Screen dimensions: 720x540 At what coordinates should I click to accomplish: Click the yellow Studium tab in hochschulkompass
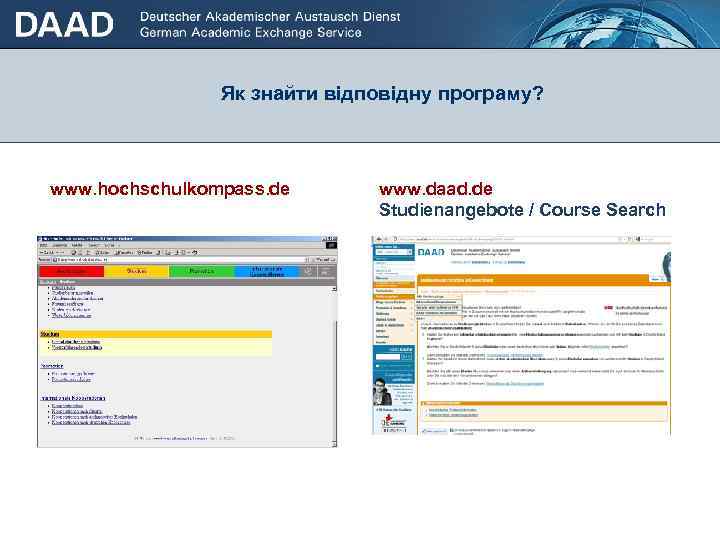point(137,271)
